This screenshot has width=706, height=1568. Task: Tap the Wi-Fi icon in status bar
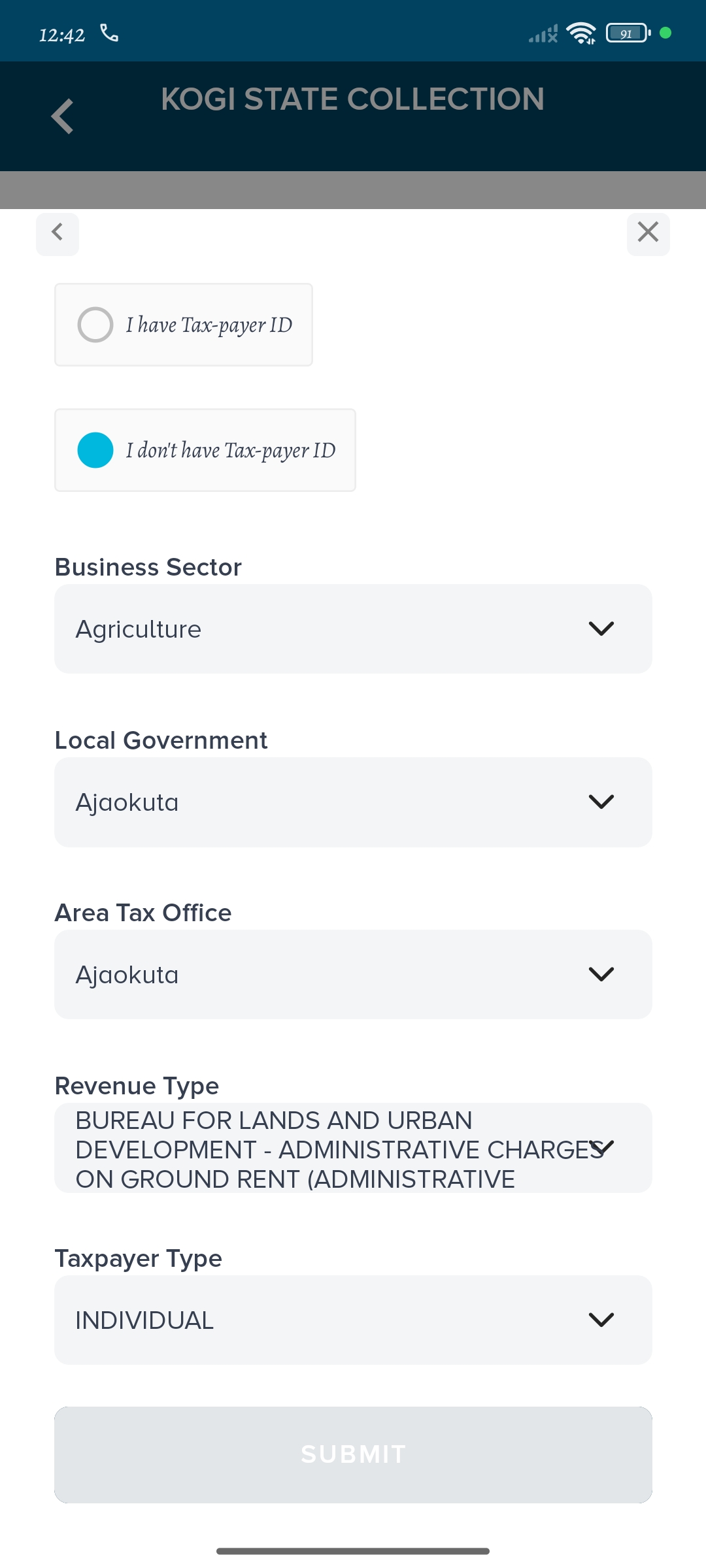coord(580,33)
